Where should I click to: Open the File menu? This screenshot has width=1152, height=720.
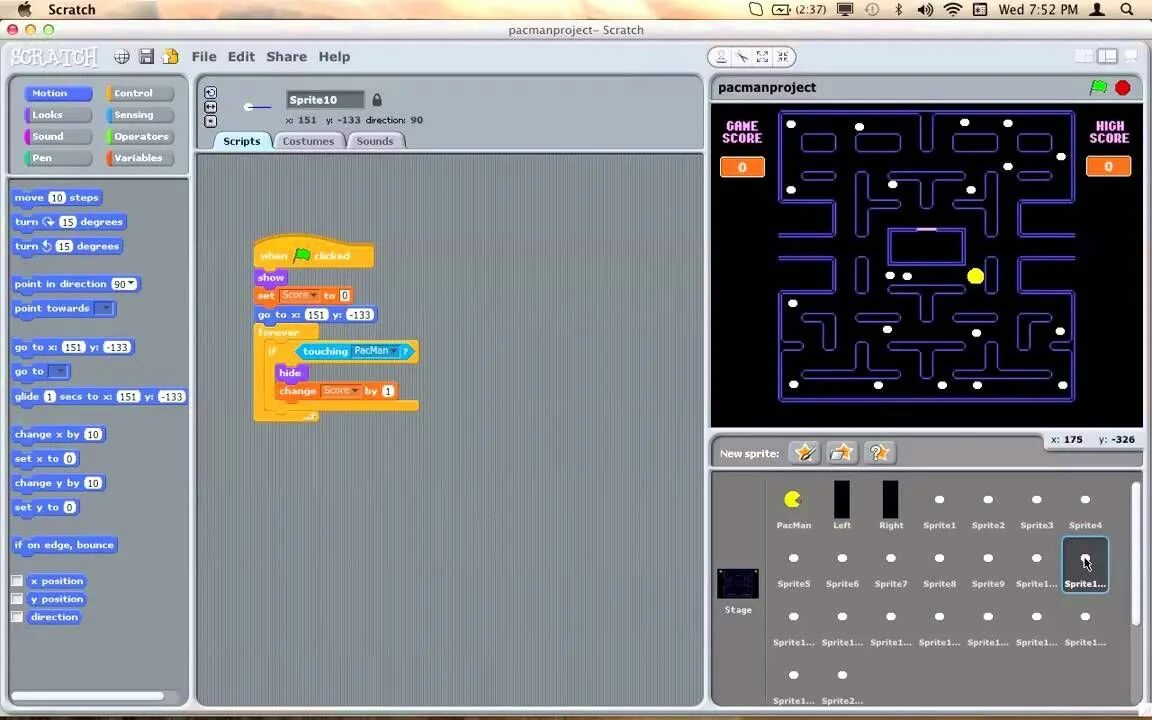204,57
